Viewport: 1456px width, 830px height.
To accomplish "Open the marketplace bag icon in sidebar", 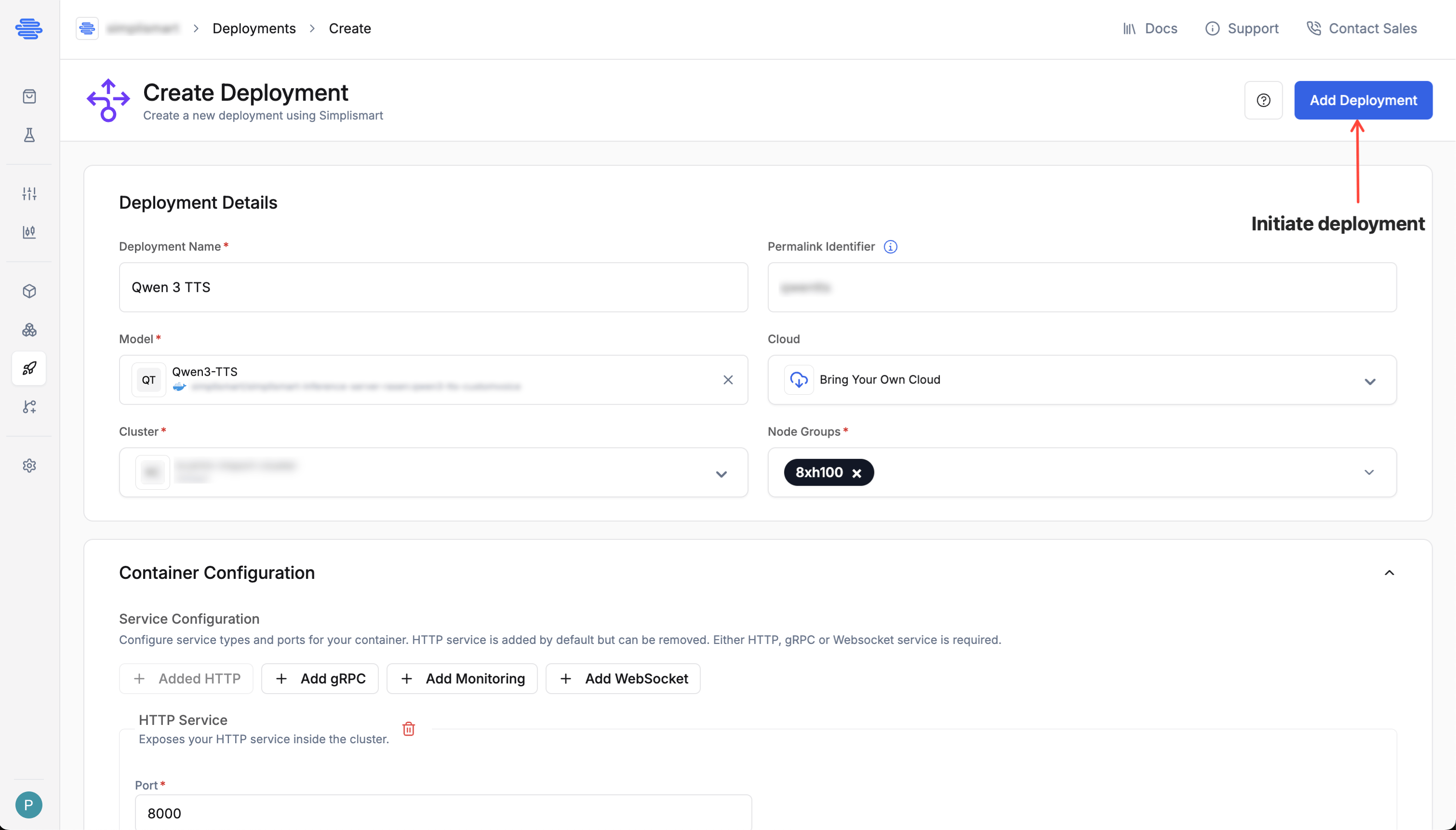I will click(29, 96).
